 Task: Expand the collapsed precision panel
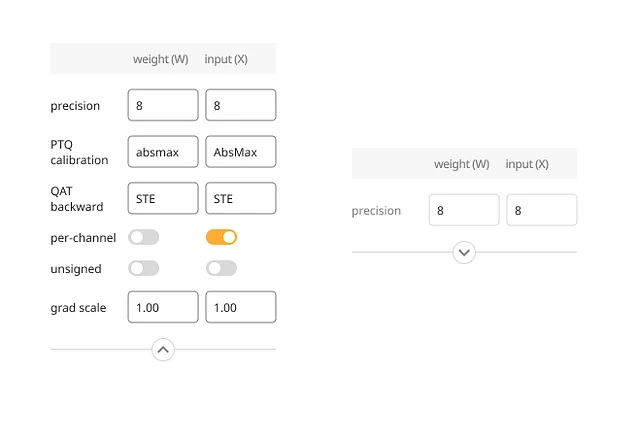[464, 252]
